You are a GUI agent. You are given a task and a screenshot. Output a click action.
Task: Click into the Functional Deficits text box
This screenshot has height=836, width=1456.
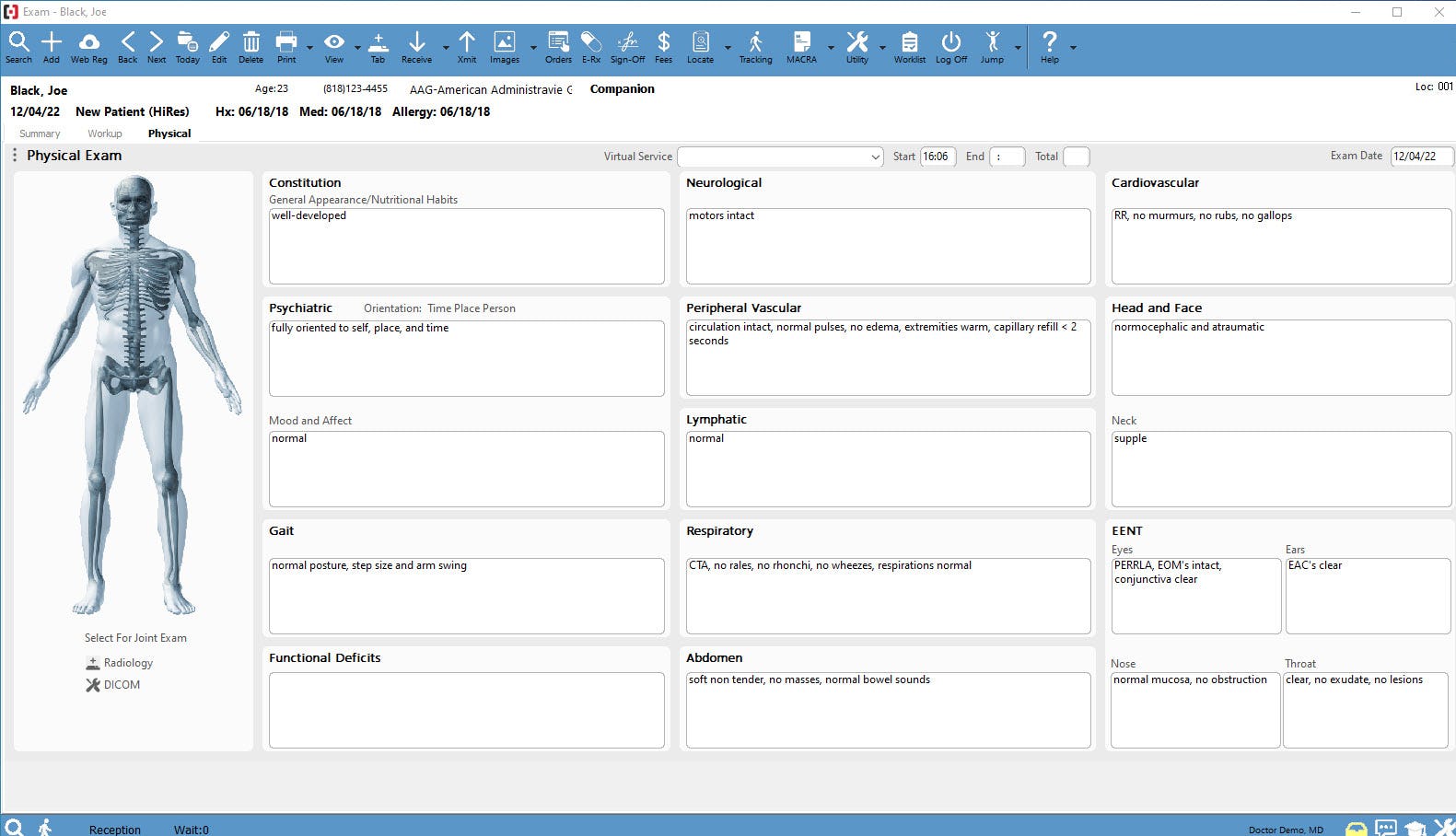466,710
